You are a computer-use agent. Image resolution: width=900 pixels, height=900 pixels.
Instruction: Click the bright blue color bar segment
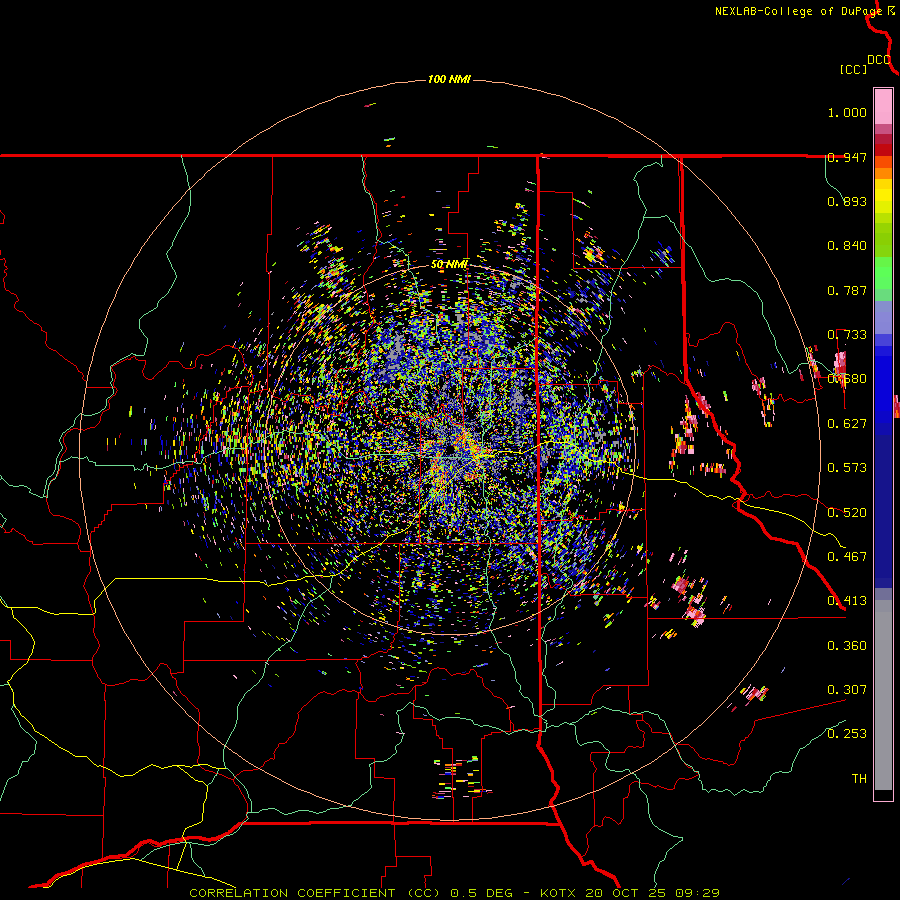click(883, 390)
